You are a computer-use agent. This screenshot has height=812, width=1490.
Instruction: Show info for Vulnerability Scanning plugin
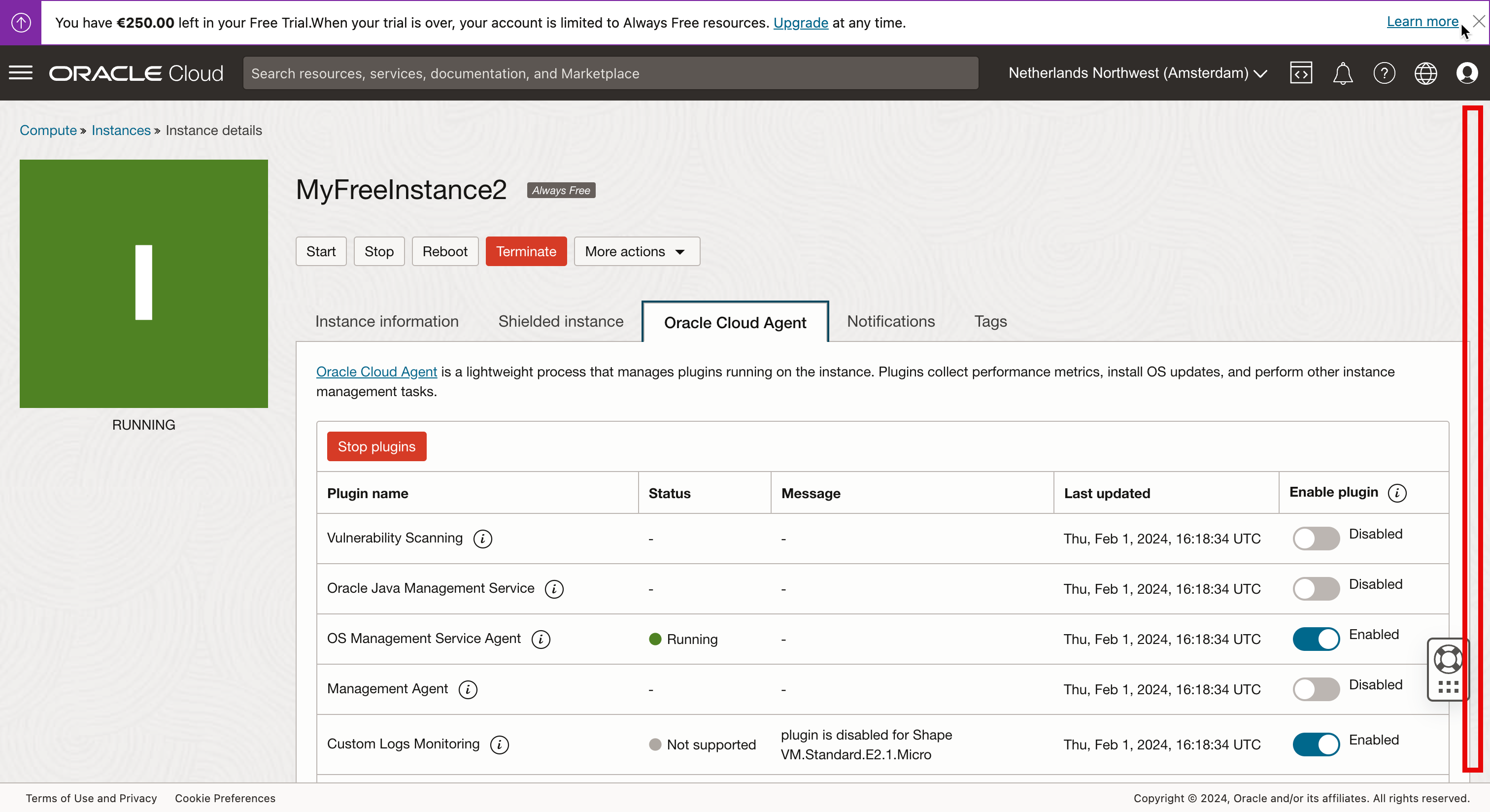click(482, 539)
